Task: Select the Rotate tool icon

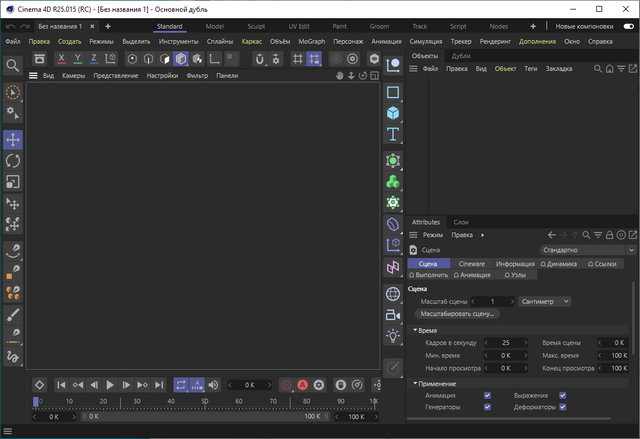Action: point(13,160)
